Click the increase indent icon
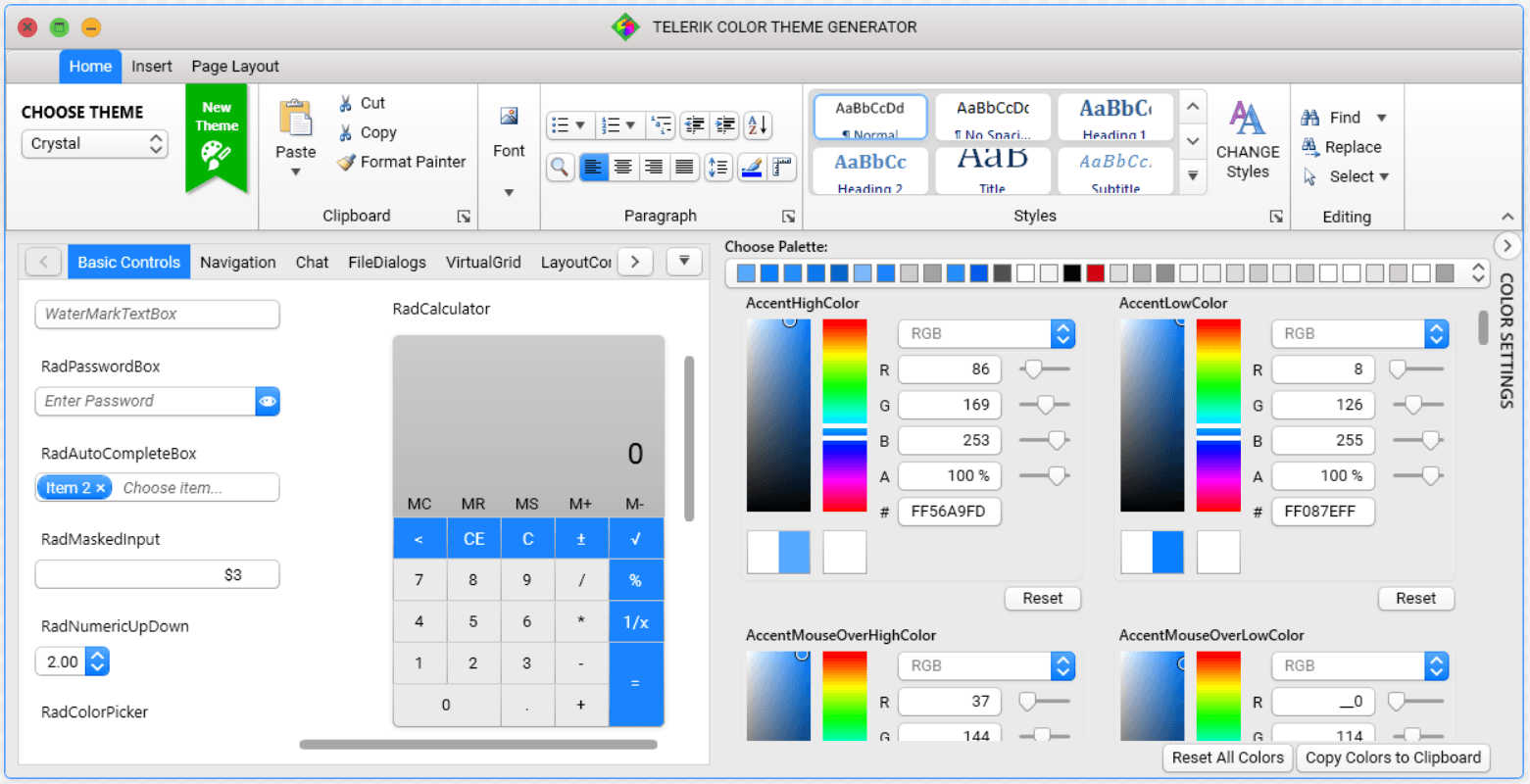The image size is (1530, 784). click(725, 124)
